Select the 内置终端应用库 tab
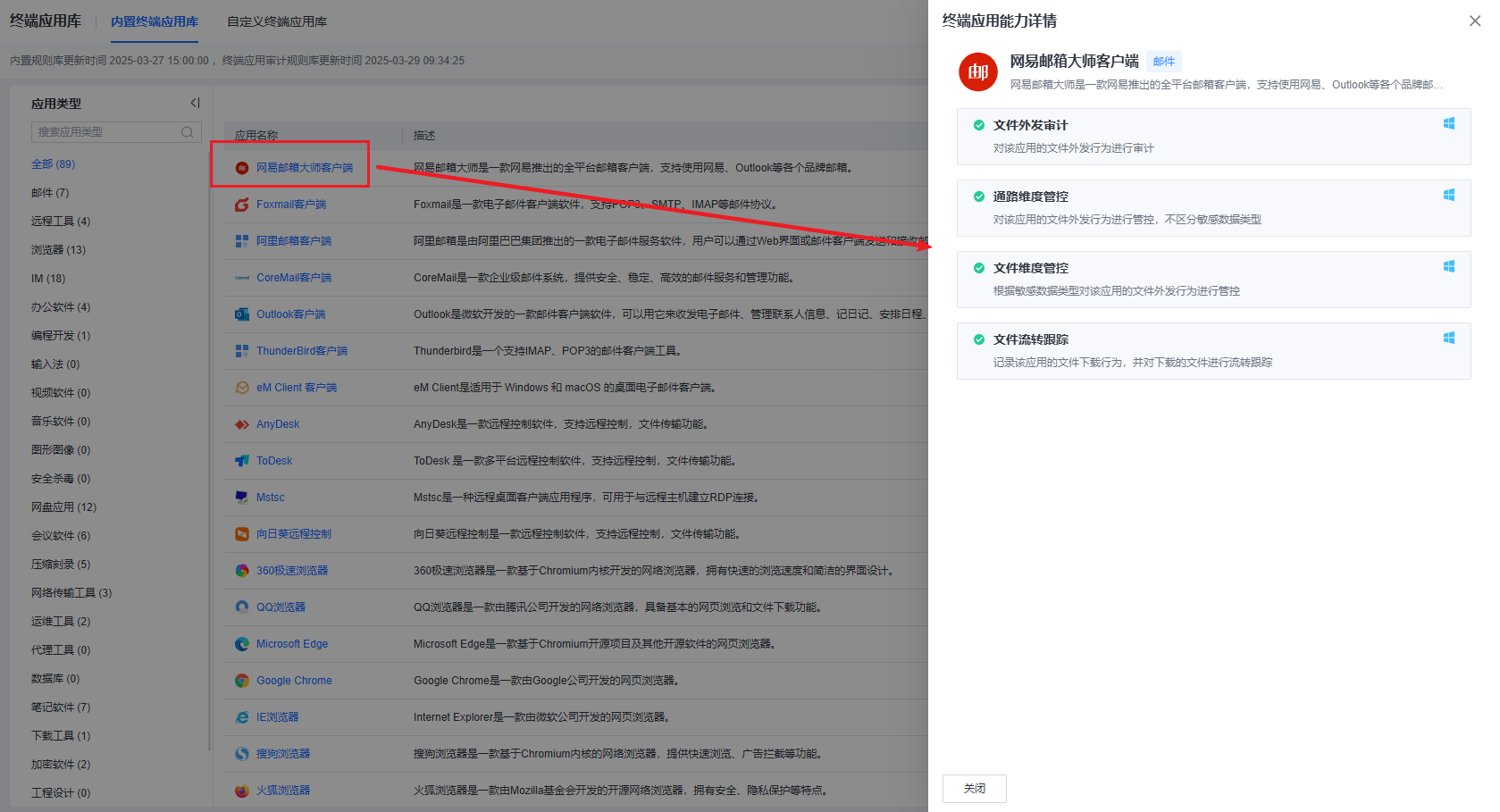This screenshot has width=1500, height=812. (x=155, y=21)
